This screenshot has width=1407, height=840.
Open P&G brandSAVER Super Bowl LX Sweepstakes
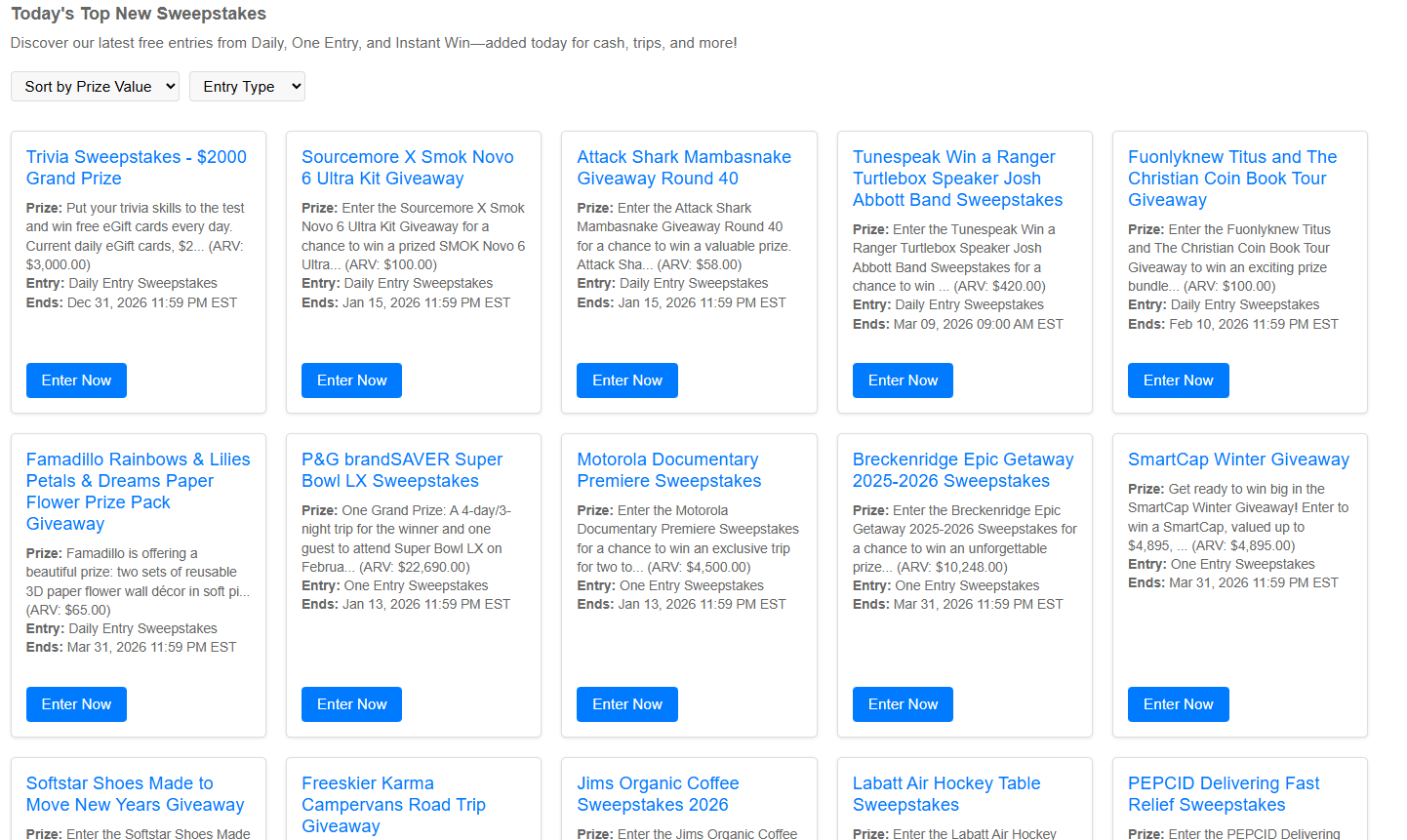pos(401,470)
